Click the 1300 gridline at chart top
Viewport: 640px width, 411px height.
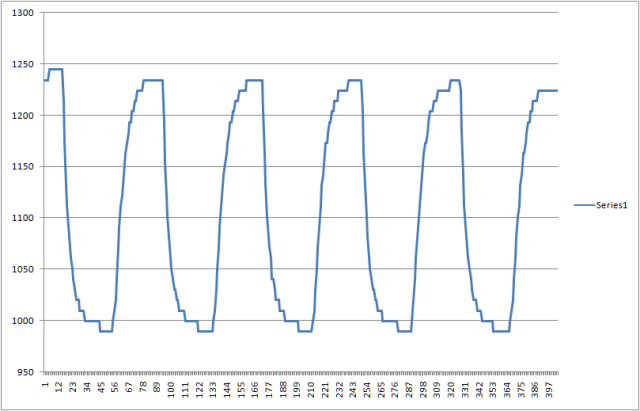pyautogui.click(x=300, y=13)
